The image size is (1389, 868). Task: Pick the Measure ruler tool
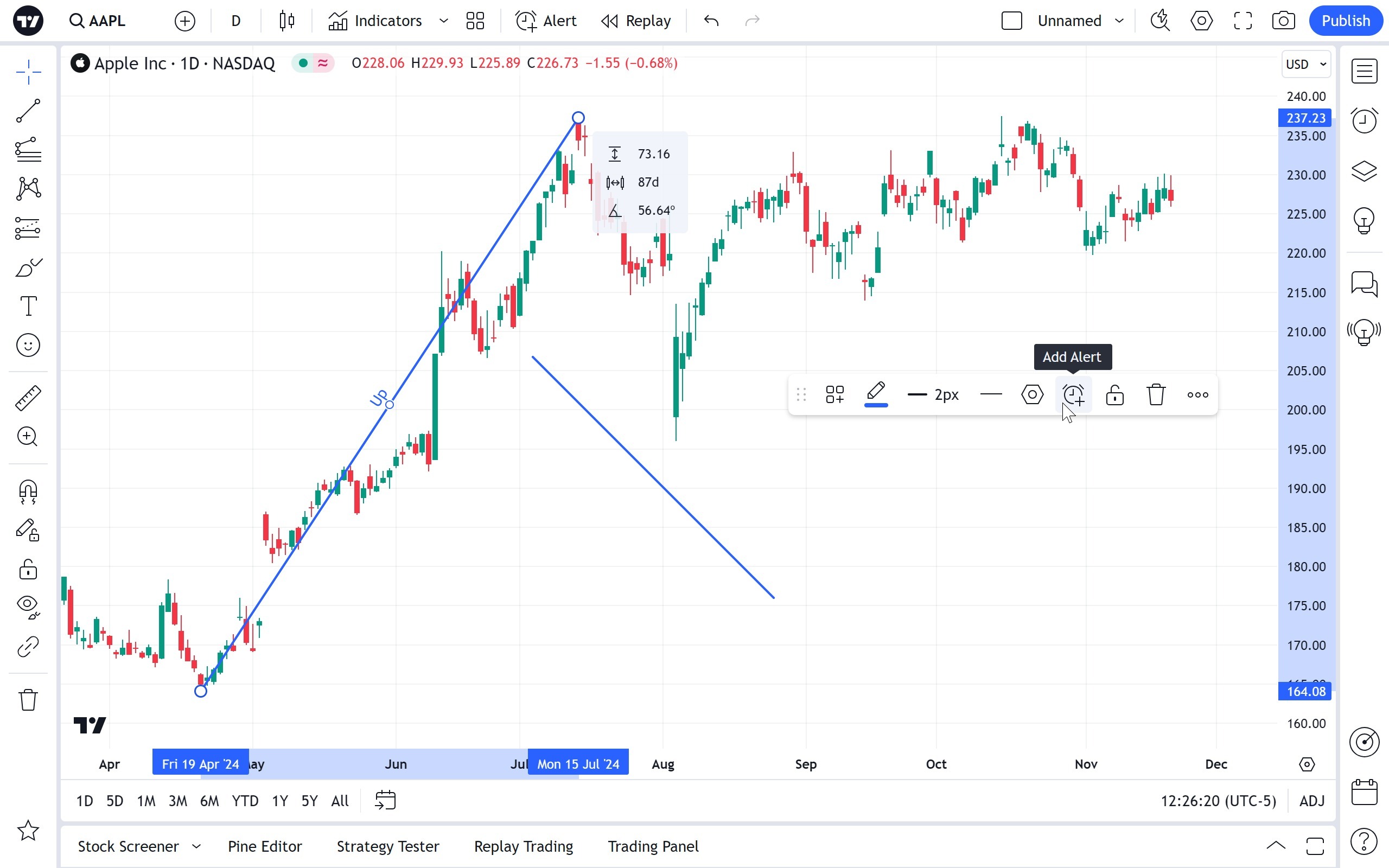pyautogui.click(x=28, y=398)
